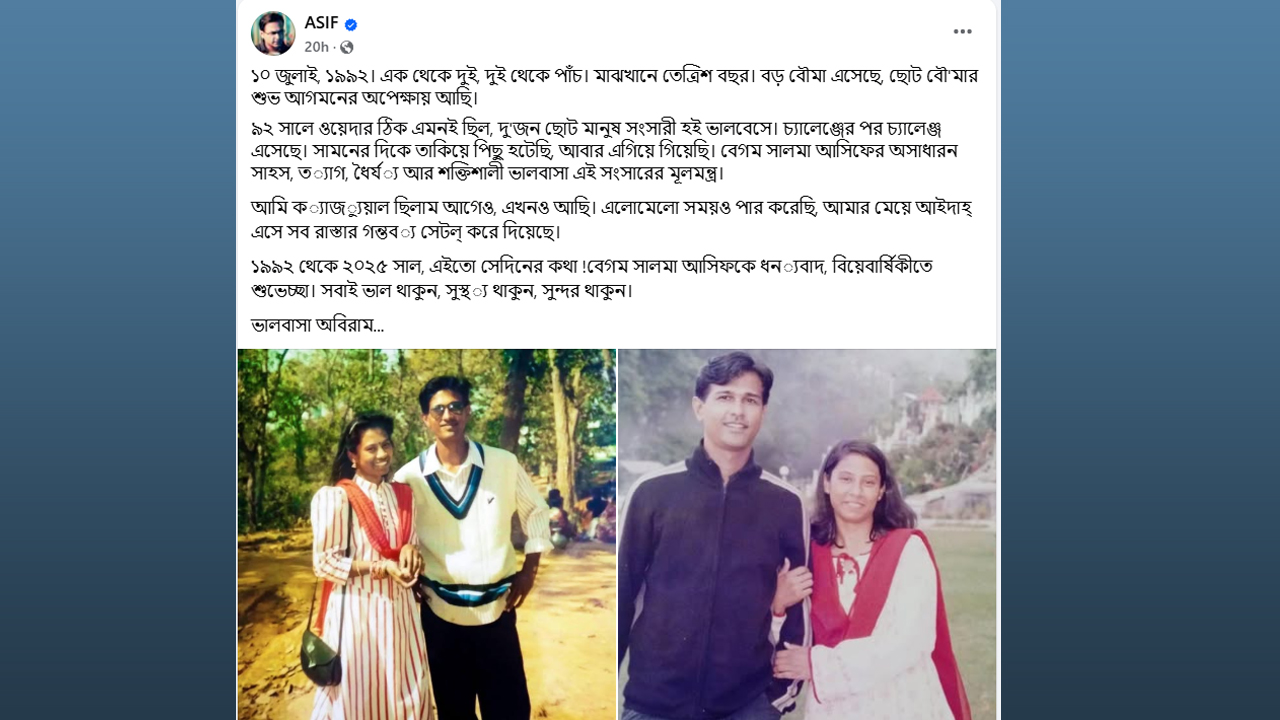Click the globe public audience icon
1280x720 pixels.
(x=347, y=47)
